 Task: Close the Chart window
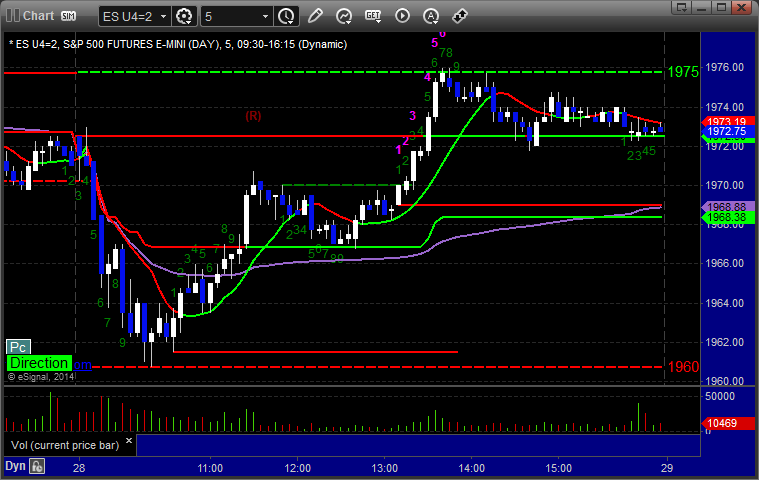[x=741, y=7]
